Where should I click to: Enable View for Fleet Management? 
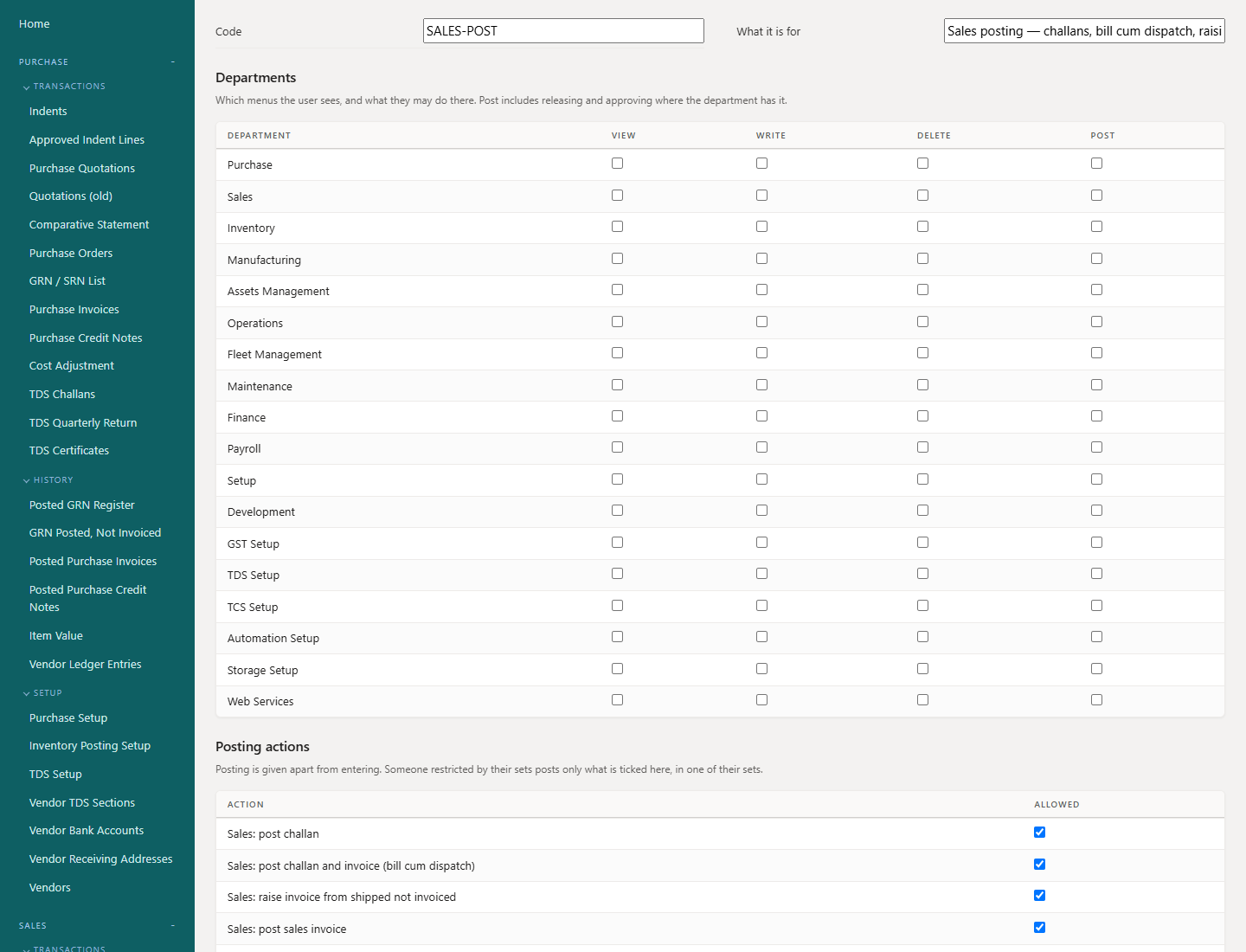(x=617, y=353)
